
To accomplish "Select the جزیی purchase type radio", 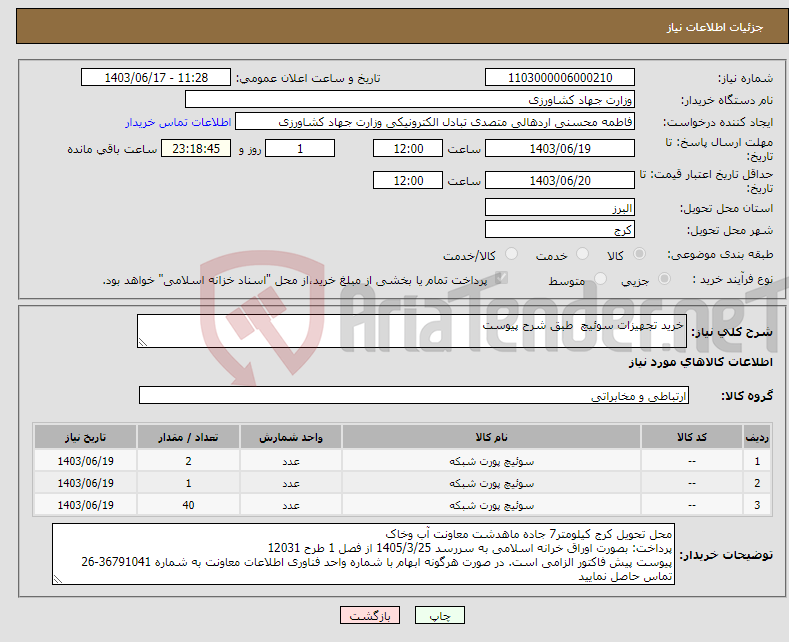I will coord(664,279).
